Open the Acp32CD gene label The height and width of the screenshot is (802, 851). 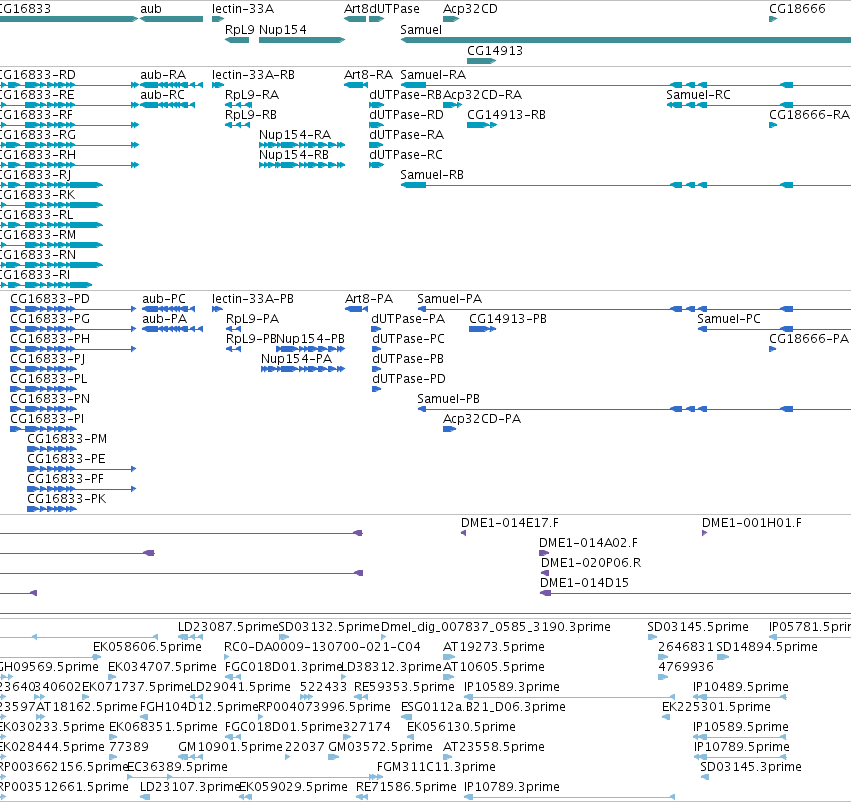tap(470, 9)
